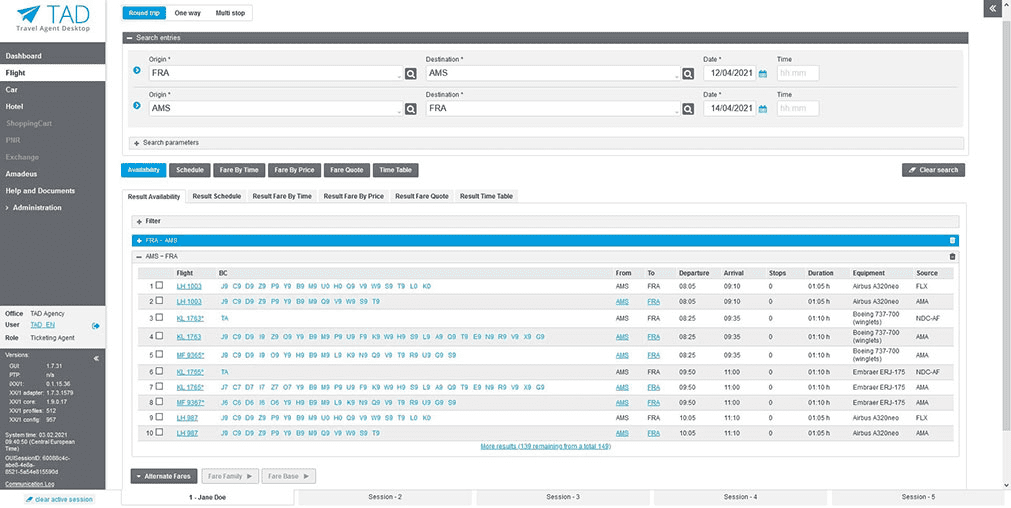Click the More results link below the table

[545, 446]
